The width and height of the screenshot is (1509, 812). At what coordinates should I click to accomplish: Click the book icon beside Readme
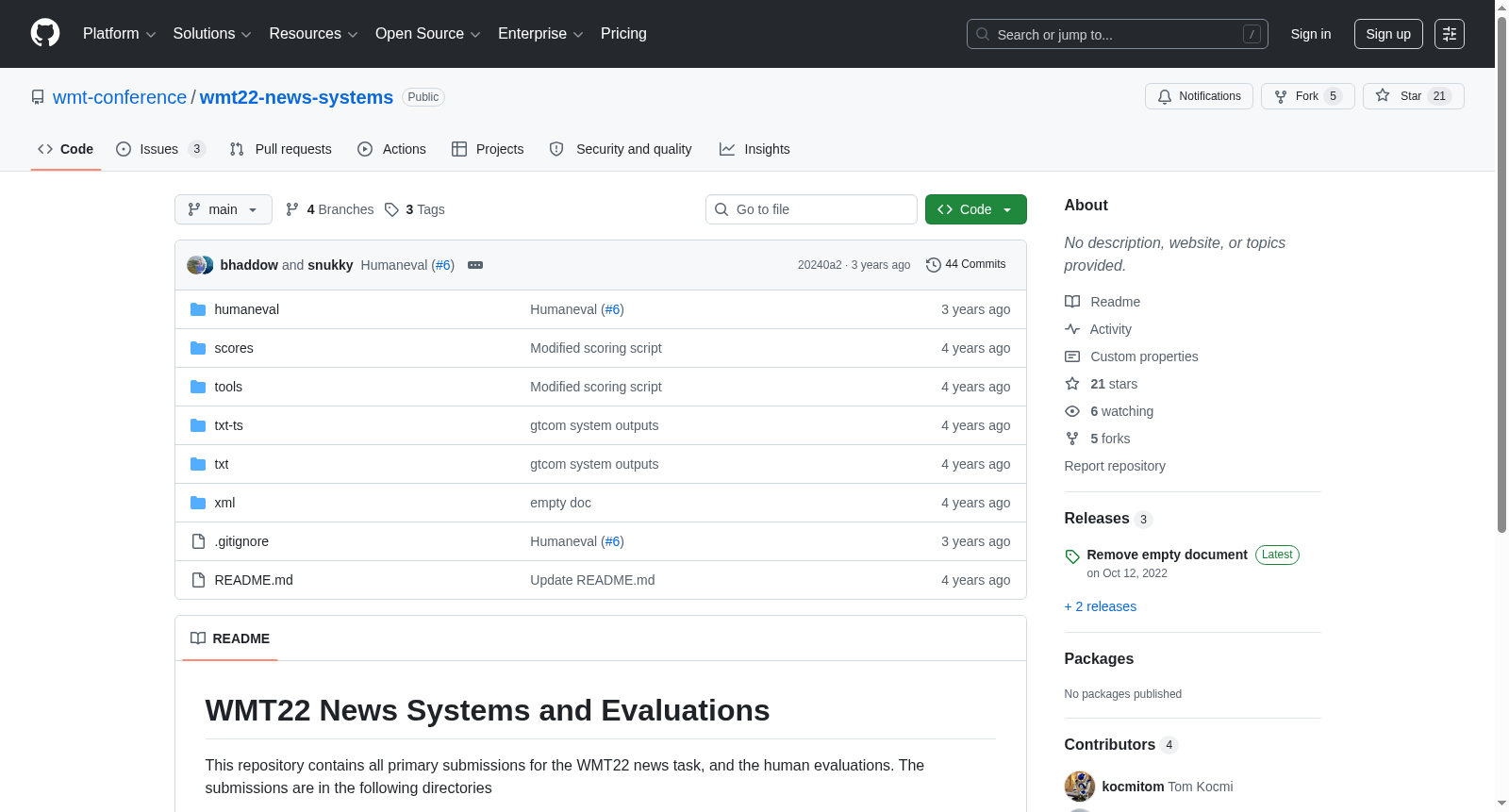click(x=1072, y=302)
